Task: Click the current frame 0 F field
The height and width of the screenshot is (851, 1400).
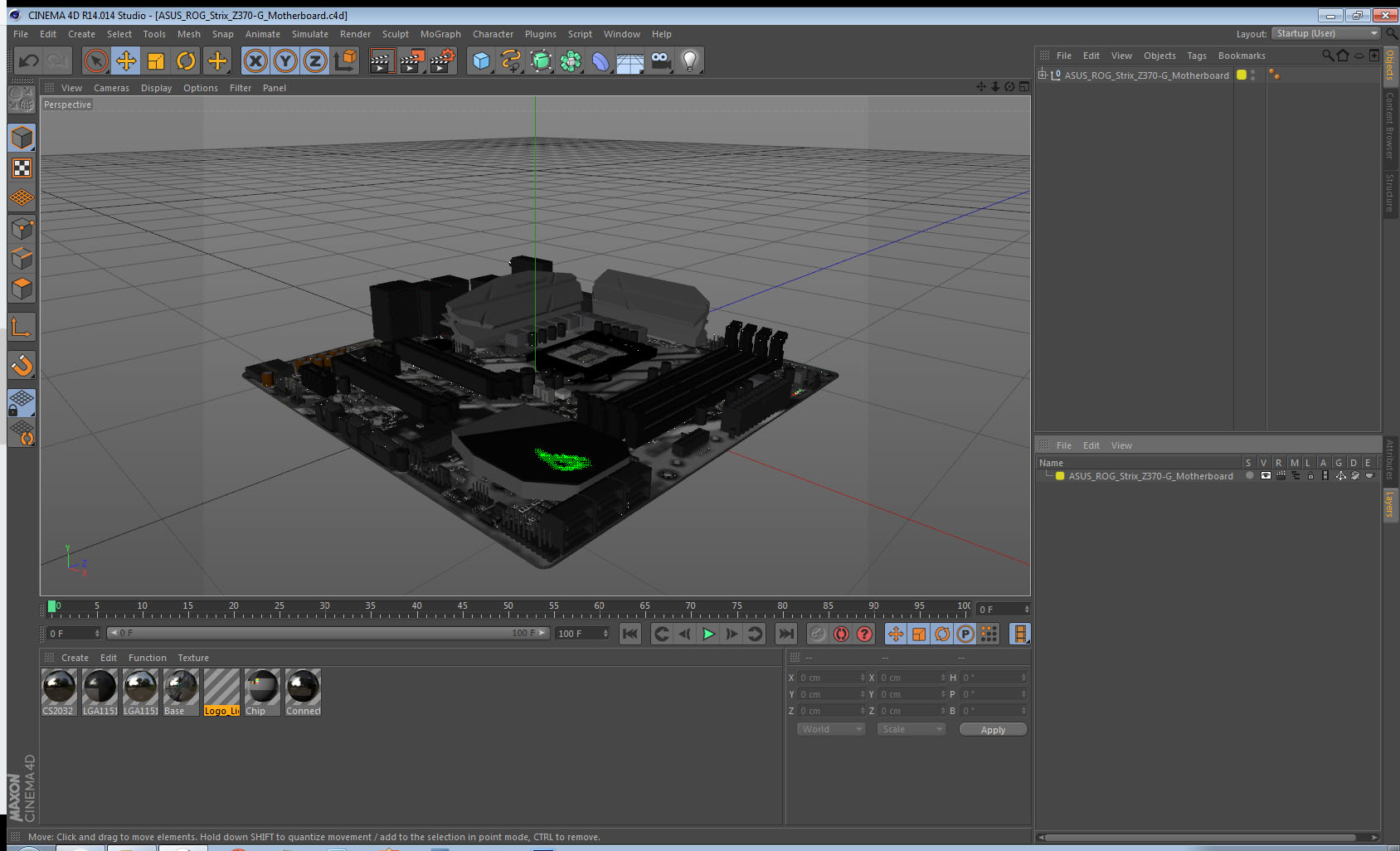Action: click(x=73, y=634)
